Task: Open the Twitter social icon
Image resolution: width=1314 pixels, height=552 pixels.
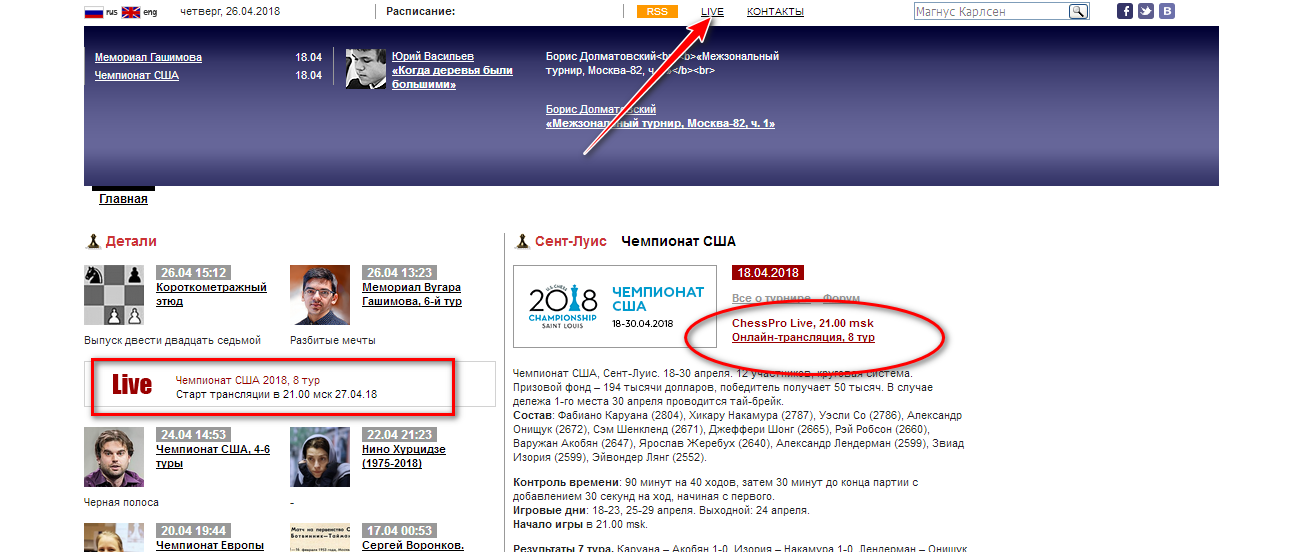Action: [x=1146, y=12]
